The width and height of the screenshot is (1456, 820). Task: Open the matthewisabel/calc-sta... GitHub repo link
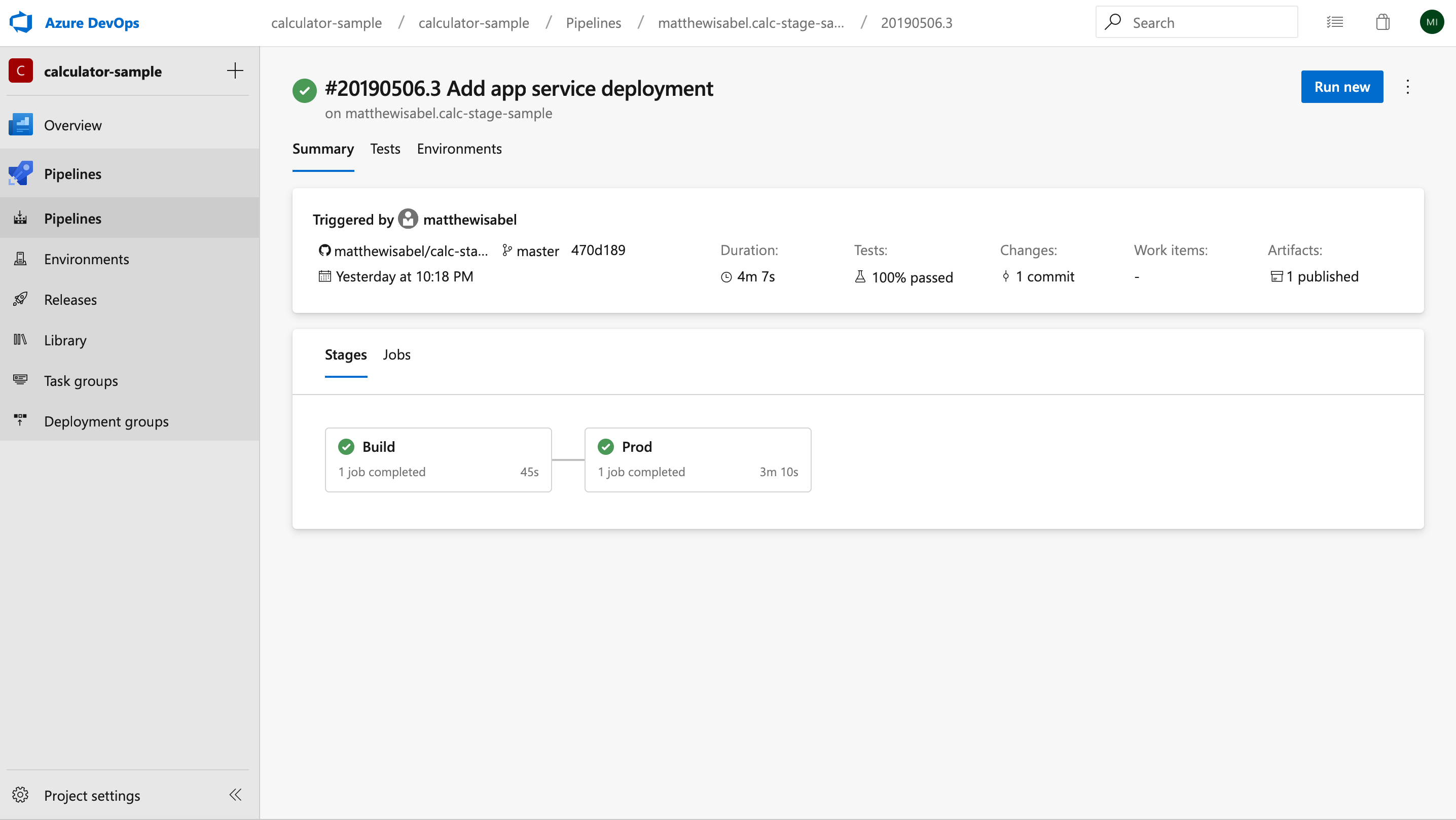411,251
